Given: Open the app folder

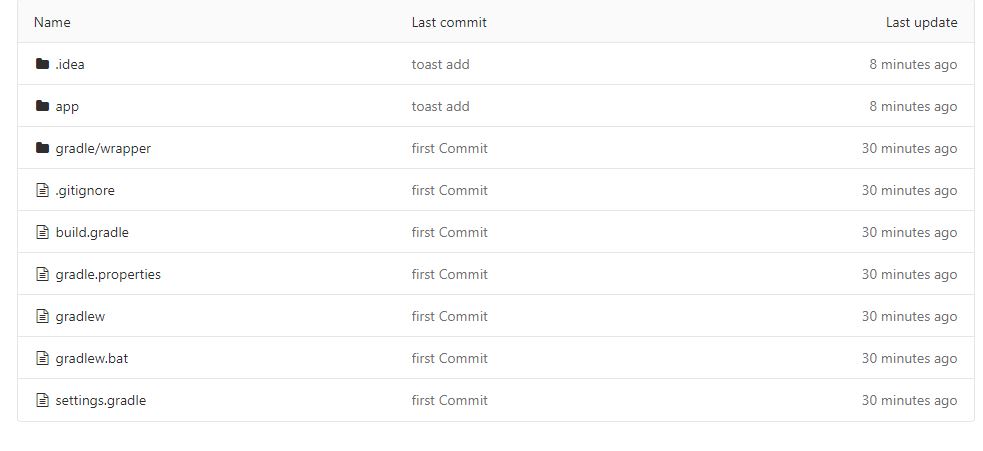Looking at the screenshot, I should [x=67, y=107].
